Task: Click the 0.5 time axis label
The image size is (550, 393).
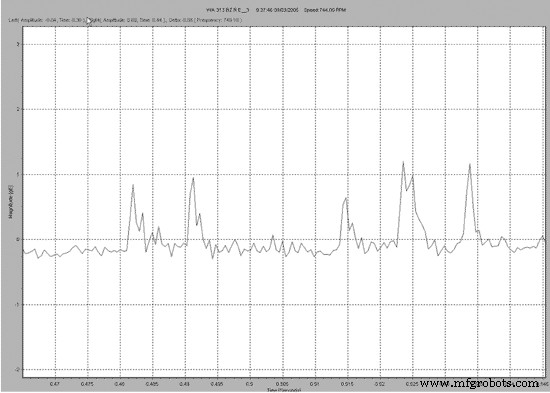Action: (250, 384)
